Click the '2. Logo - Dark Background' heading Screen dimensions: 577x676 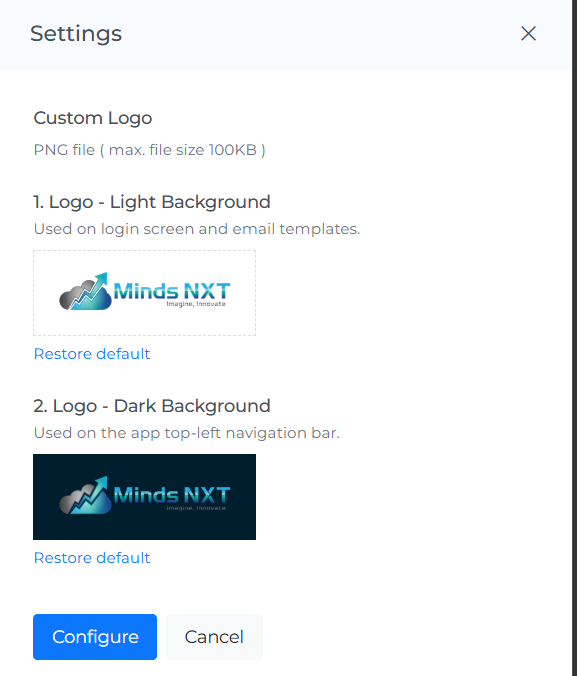[152, 406]
